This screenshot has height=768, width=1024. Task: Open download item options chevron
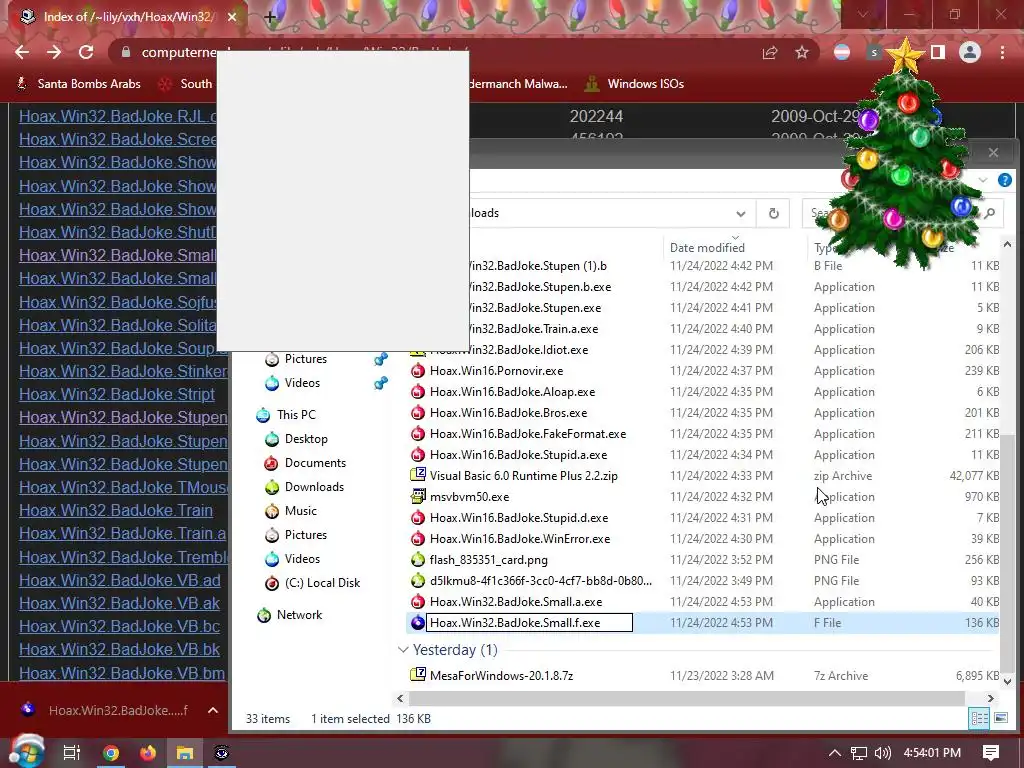(x=213, y=710)
